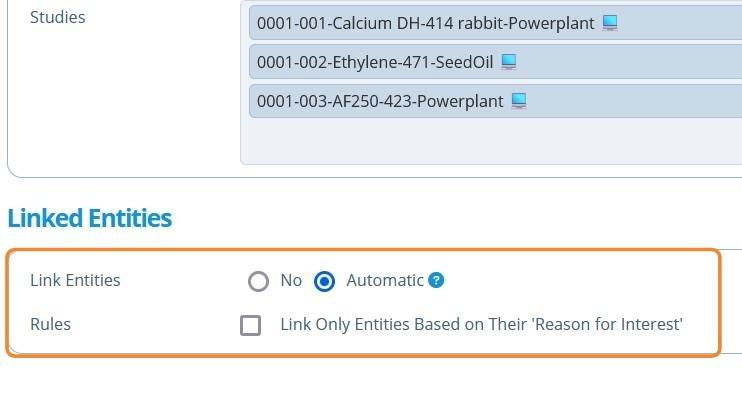Click monitor icon beside Calcium DH-414 rabbit-Powerplant study
This screenshot has height=403, width=742.
pyautogui.click(x=610, y=23)
